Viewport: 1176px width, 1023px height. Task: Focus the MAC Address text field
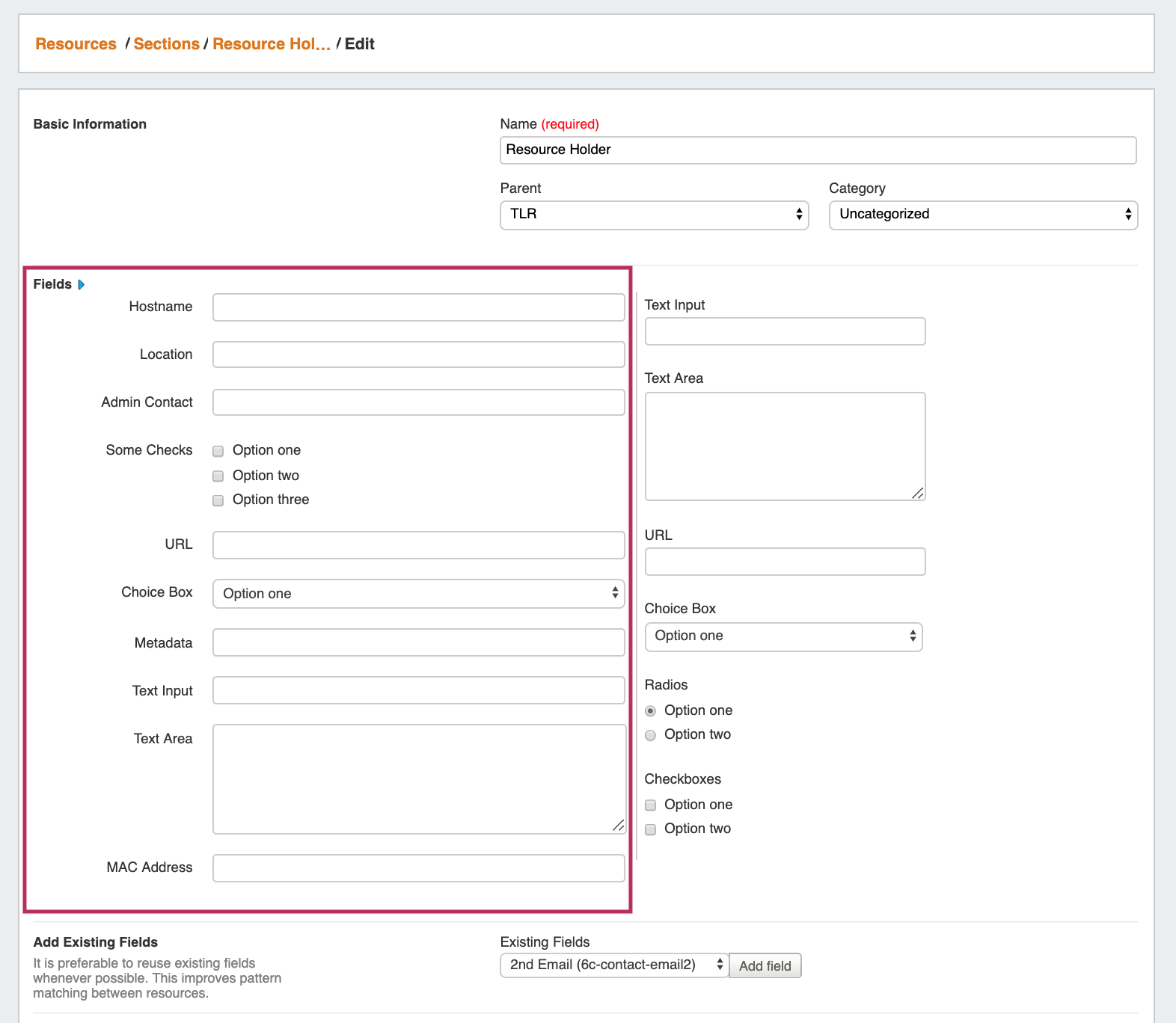tap(418, 868)
